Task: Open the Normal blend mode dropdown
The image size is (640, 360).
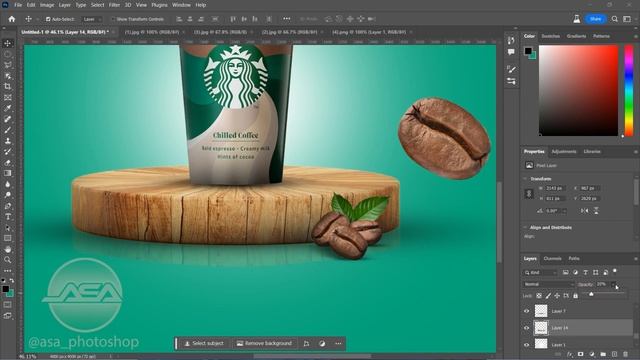Action: click(x=548, y=284)
